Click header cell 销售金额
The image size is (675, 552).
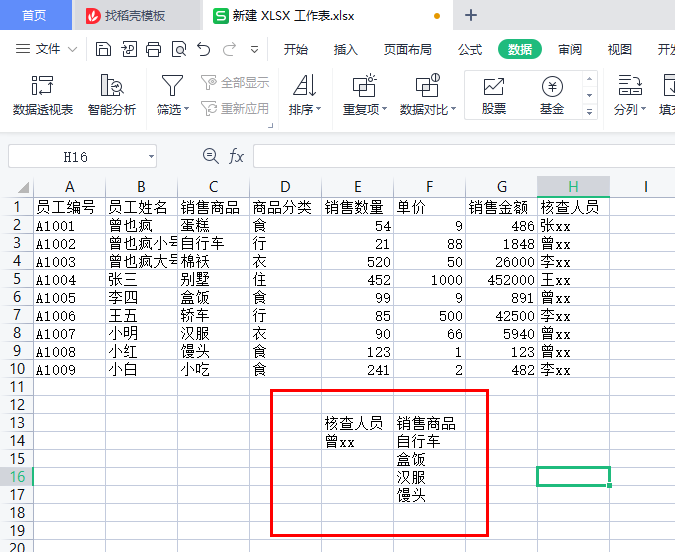click(x=502, y=207)
